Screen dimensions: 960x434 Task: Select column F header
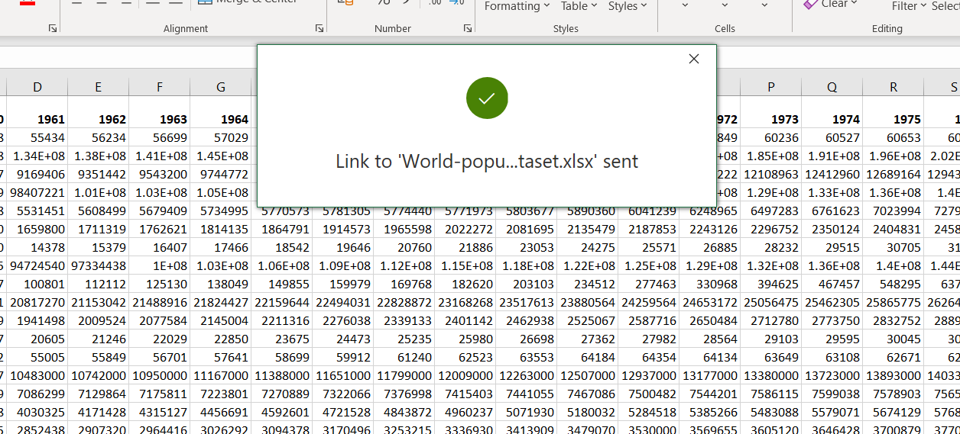coord(160,88)
